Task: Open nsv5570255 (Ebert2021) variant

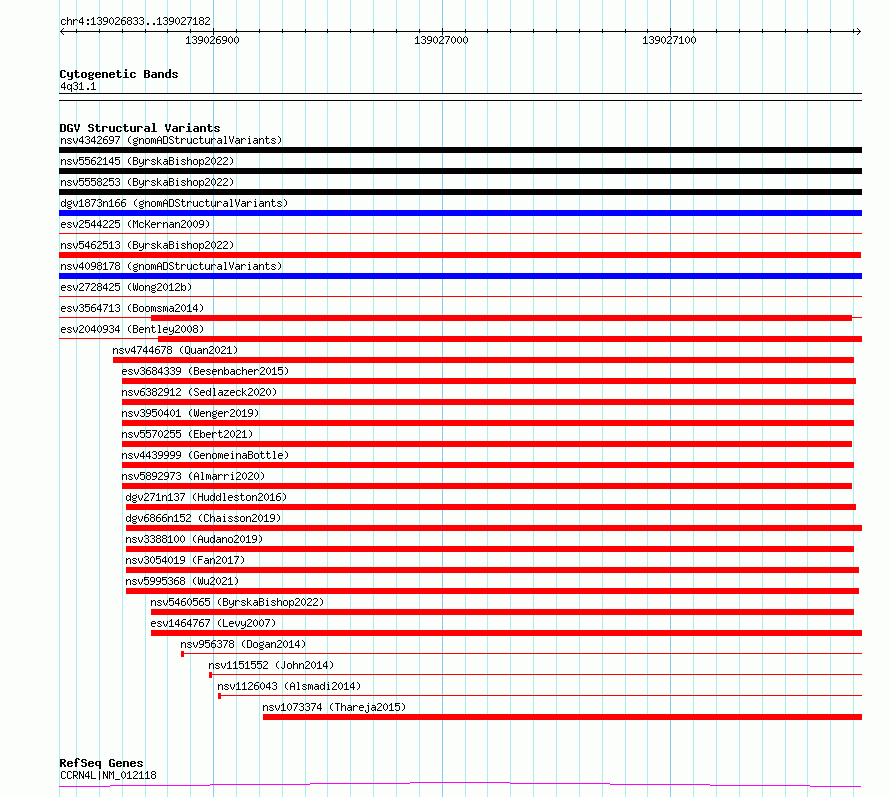Action: [187, 434]
